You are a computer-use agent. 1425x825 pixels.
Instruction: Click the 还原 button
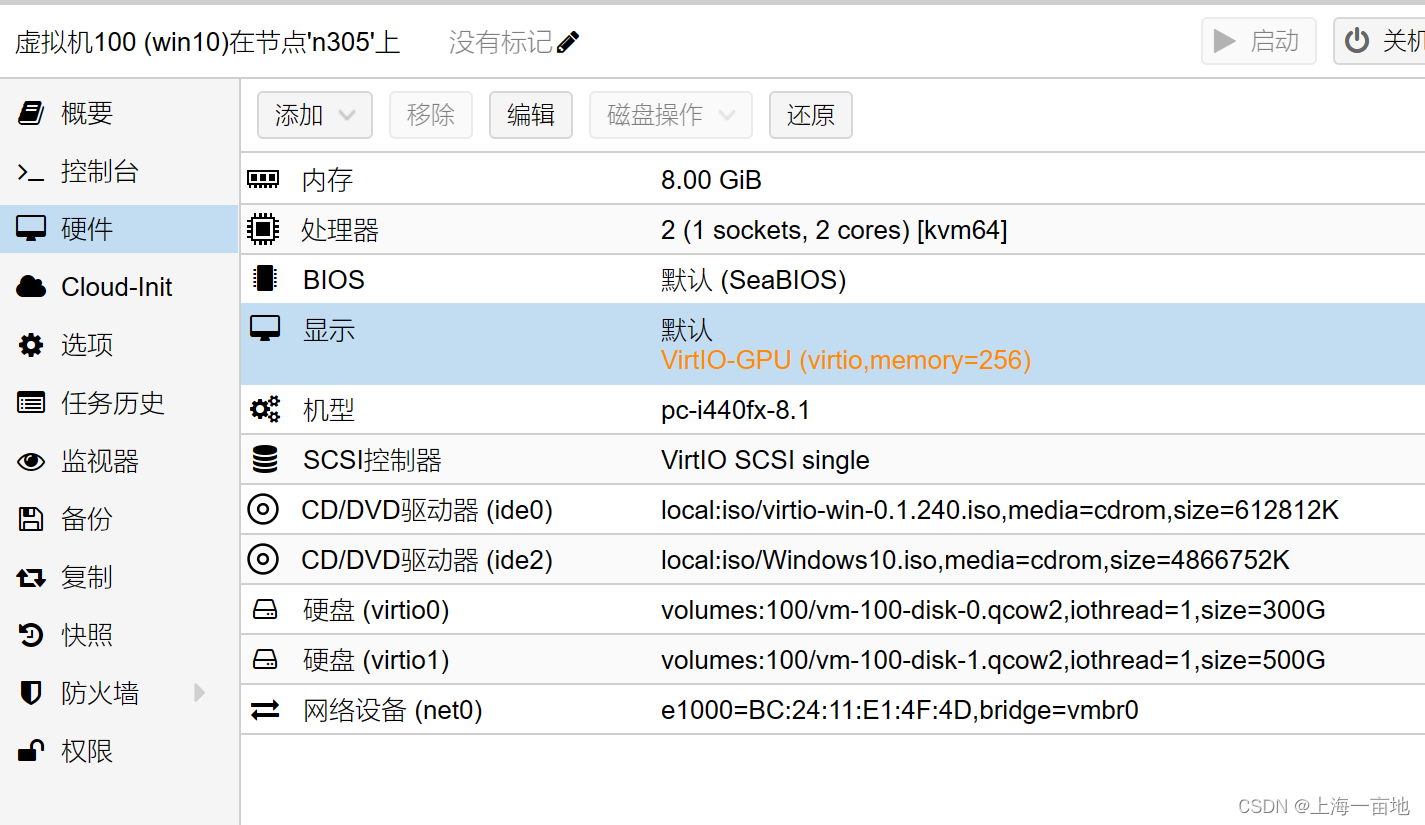[x=811, y=115]
